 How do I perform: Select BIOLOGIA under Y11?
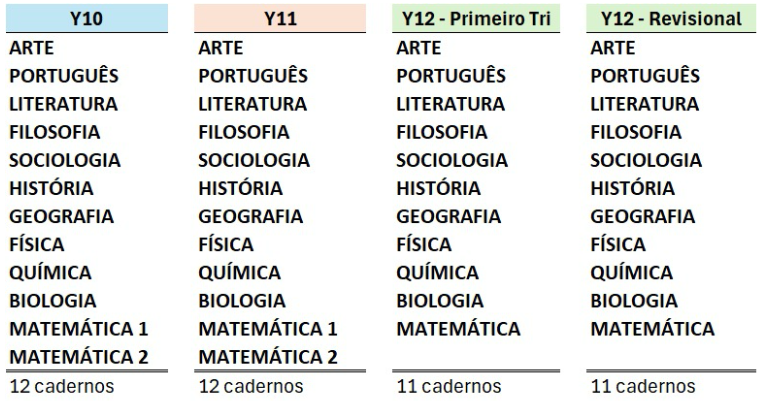pyautogui.click(x=242, y=301)
